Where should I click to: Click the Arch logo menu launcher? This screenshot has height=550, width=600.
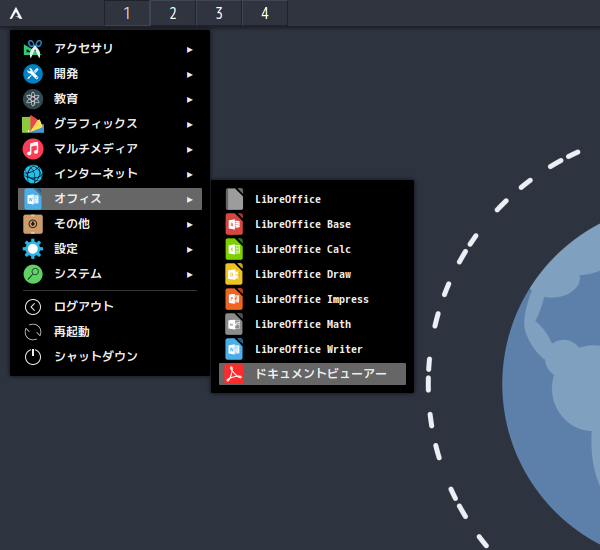[16, 14]
